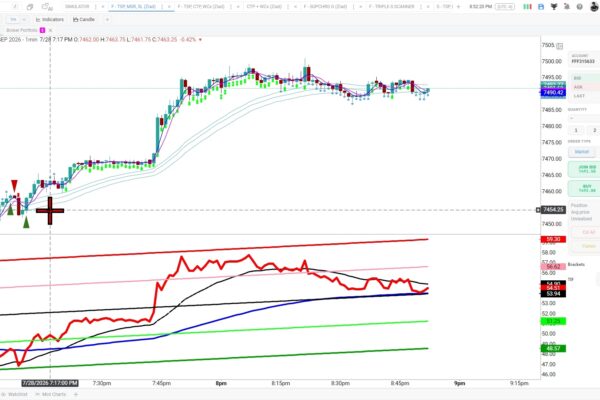Open the user profile avatar
The image size is (600, 400).
pyautogui.click(x=595, y=7)
